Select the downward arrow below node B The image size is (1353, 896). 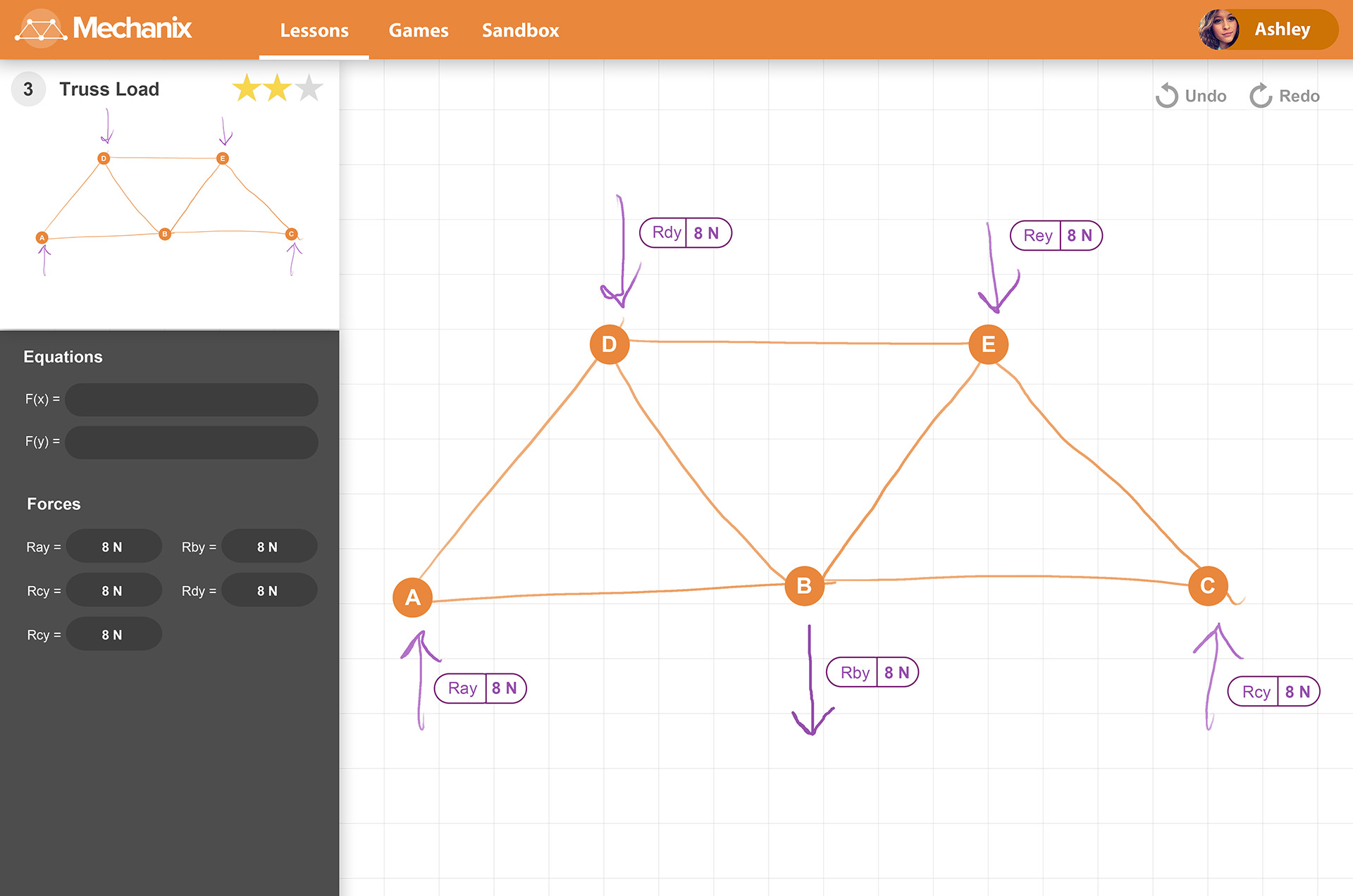coord(812,680)
